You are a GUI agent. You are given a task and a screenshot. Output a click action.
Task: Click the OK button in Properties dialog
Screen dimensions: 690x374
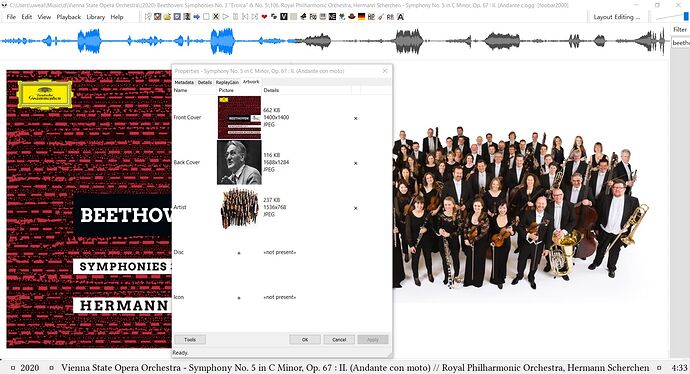point(305,340)
